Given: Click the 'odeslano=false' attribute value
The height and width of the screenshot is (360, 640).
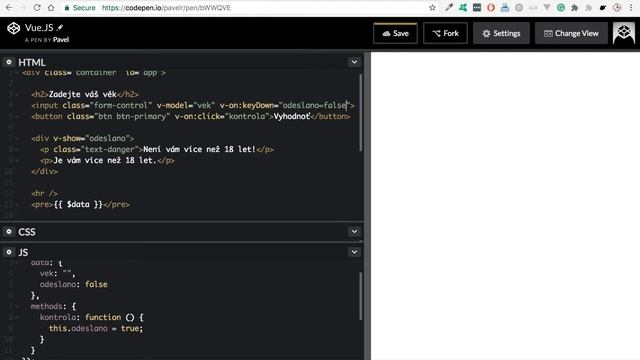Looking at the screenshot, I should 315,105.
